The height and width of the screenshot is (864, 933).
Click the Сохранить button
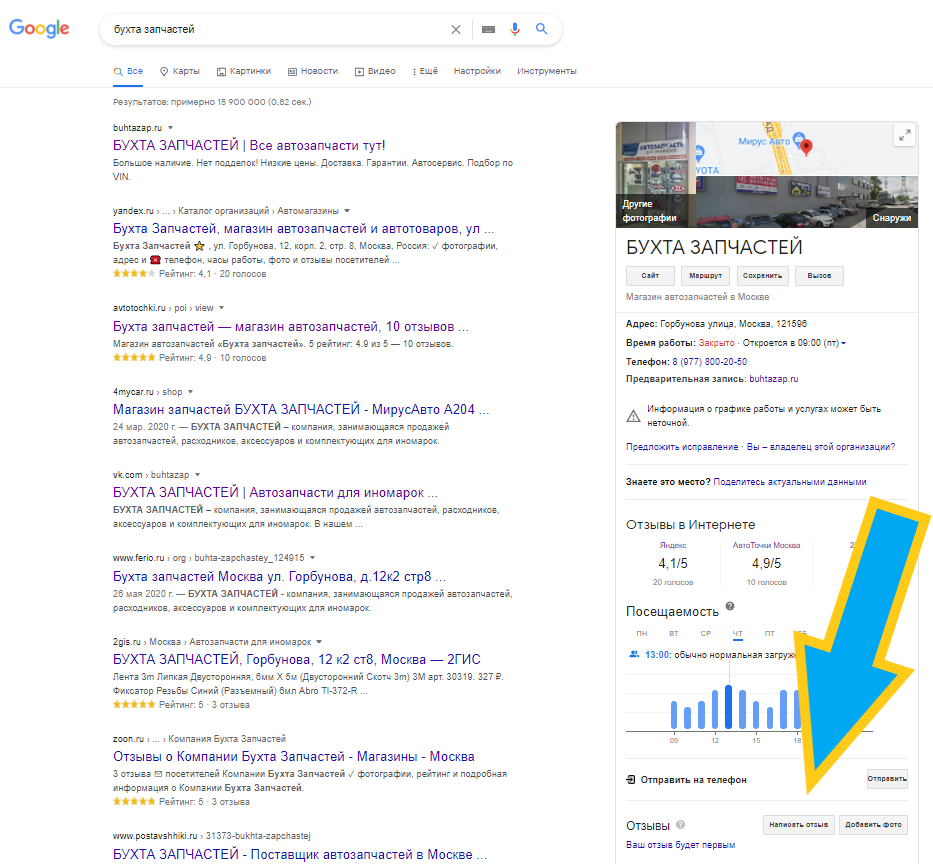tap(762, 276)
